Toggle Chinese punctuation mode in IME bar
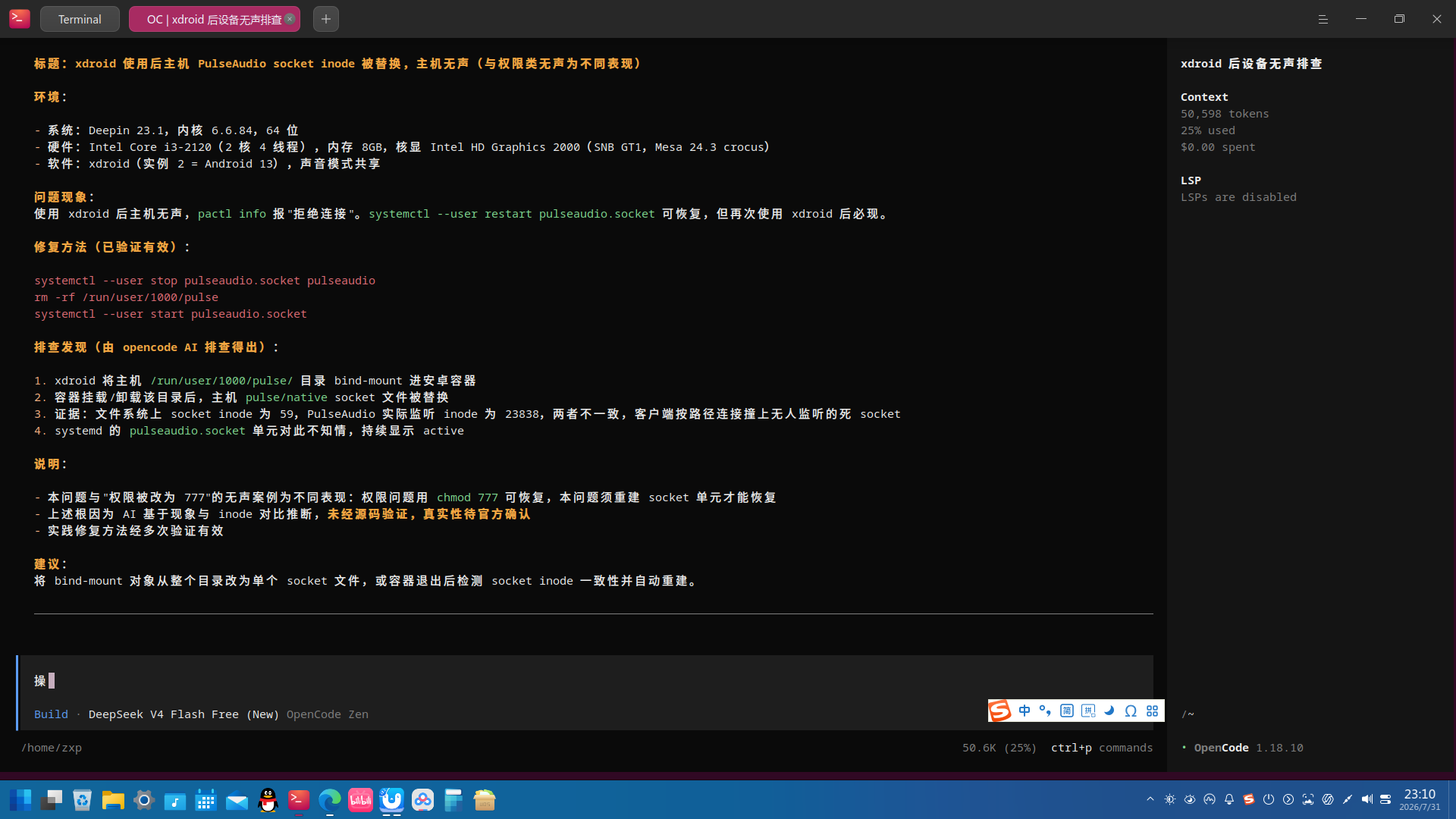1456x819 pixels. point(1045,711)
